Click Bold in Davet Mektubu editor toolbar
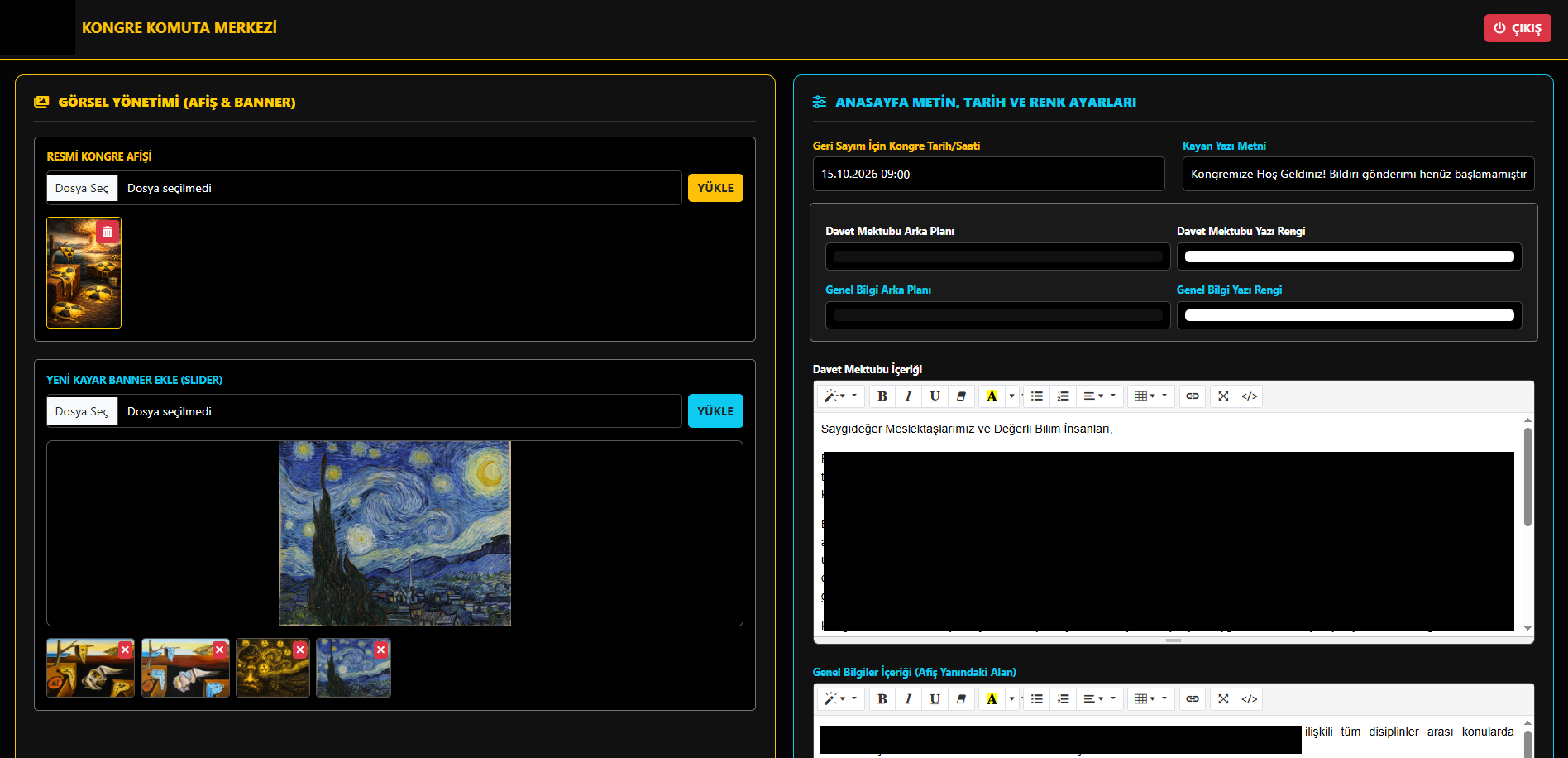The width and height of the screenshot is (1568, 758). (x=882, y=396)
